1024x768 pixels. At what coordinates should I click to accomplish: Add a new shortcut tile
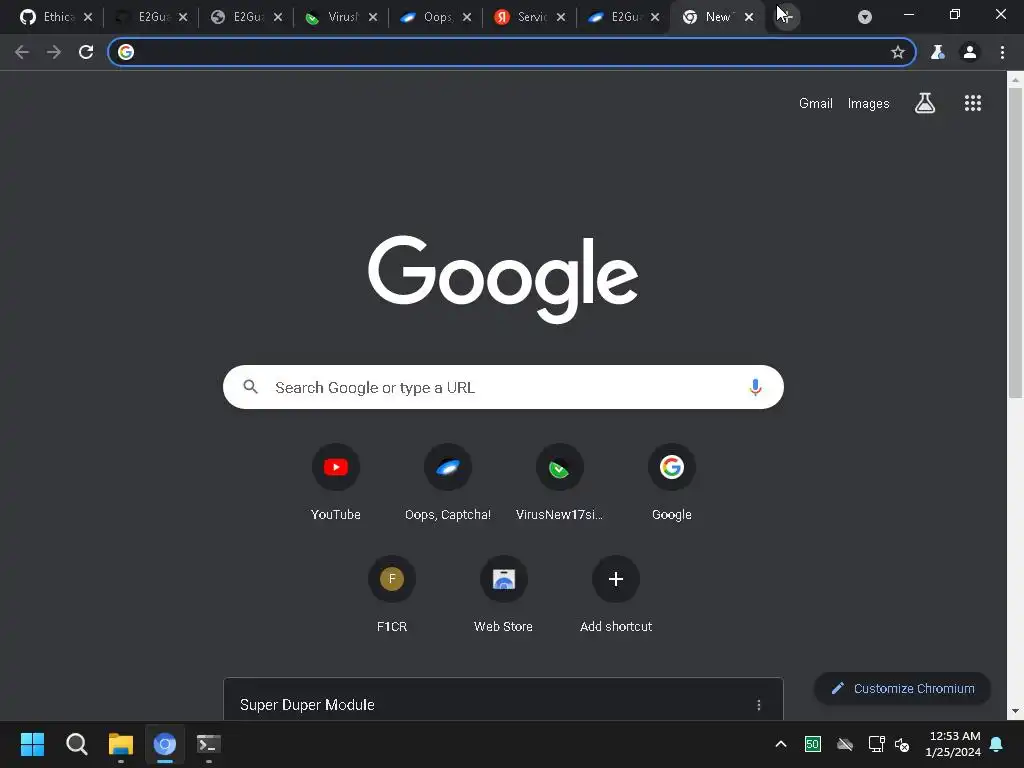click(616, 594)
